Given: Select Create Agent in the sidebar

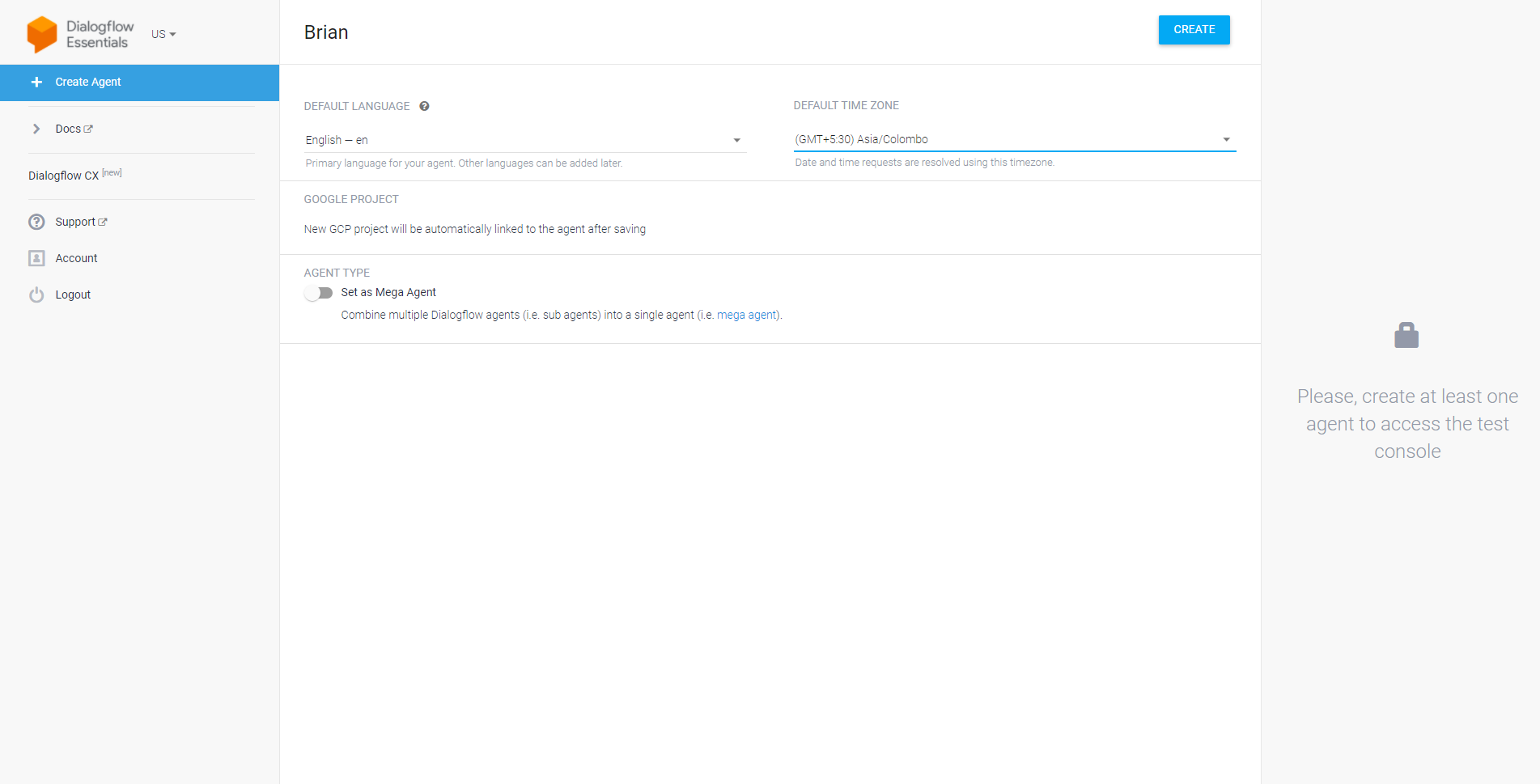Looking at the screenshot, I should coord(88,82).
